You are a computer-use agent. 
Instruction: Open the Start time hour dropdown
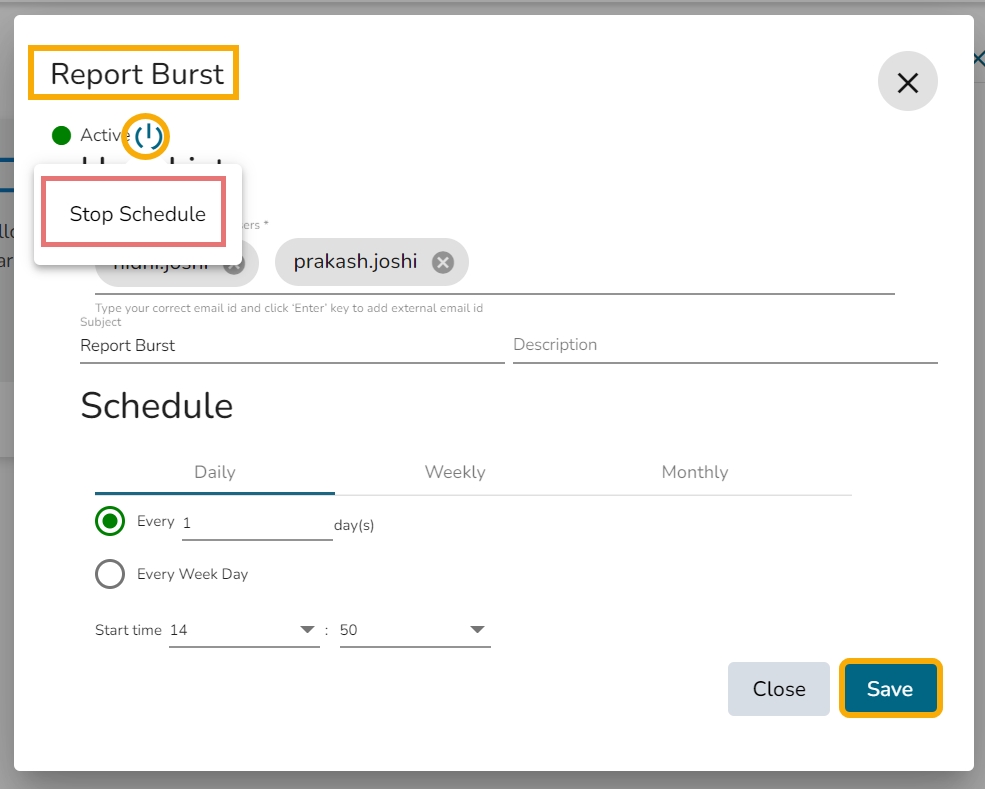(x=243, y=630)
